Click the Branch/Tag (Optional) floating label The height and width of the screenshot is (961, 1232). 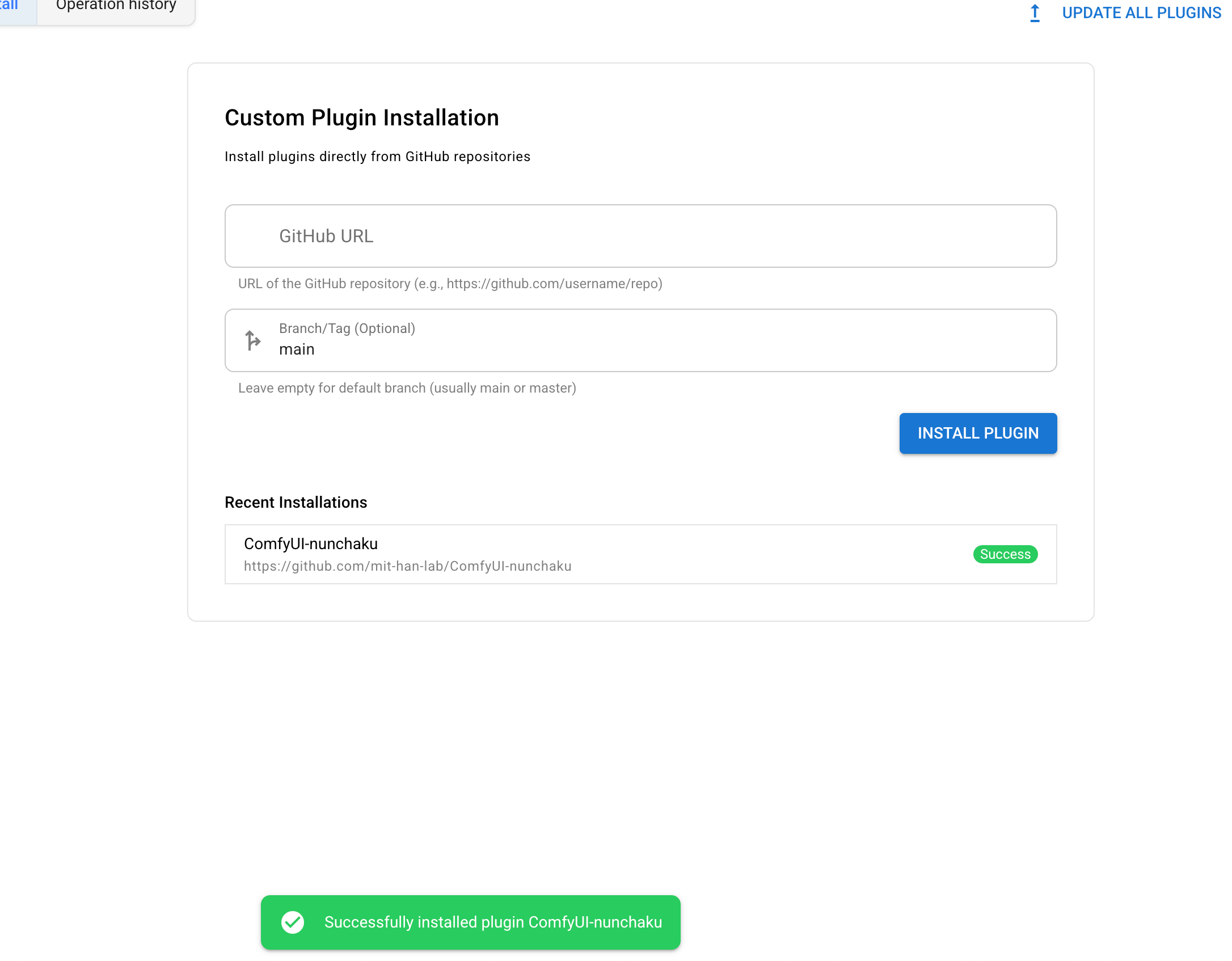tap(347, 328)
